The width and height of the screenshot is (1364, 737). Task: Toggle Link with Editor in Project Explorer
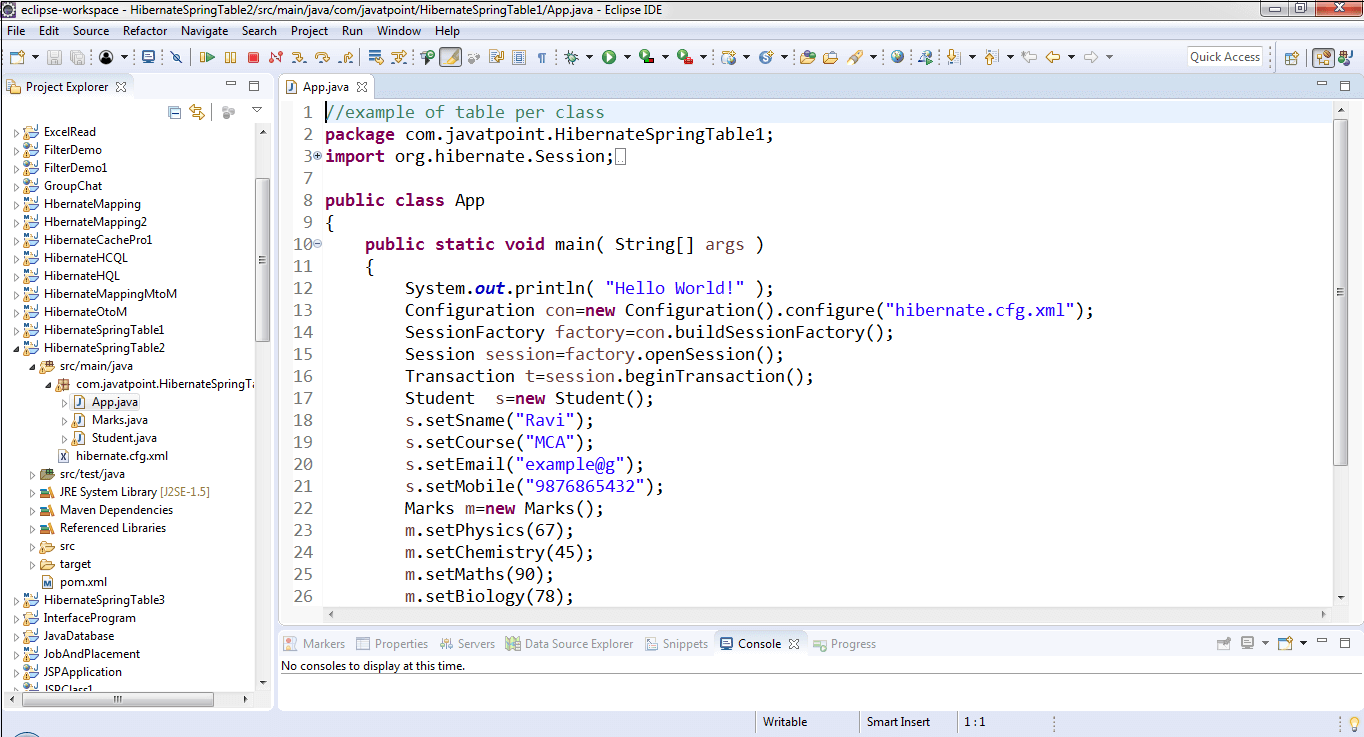point(197,112)
